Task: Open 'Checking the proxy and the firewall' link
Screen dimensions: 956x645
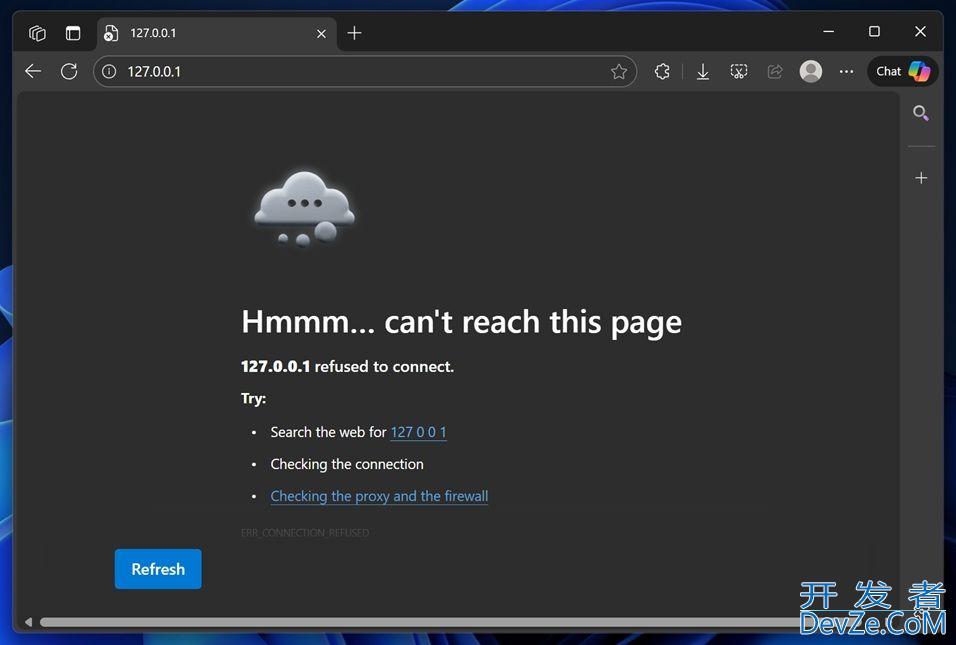Action: coord(379,496)
